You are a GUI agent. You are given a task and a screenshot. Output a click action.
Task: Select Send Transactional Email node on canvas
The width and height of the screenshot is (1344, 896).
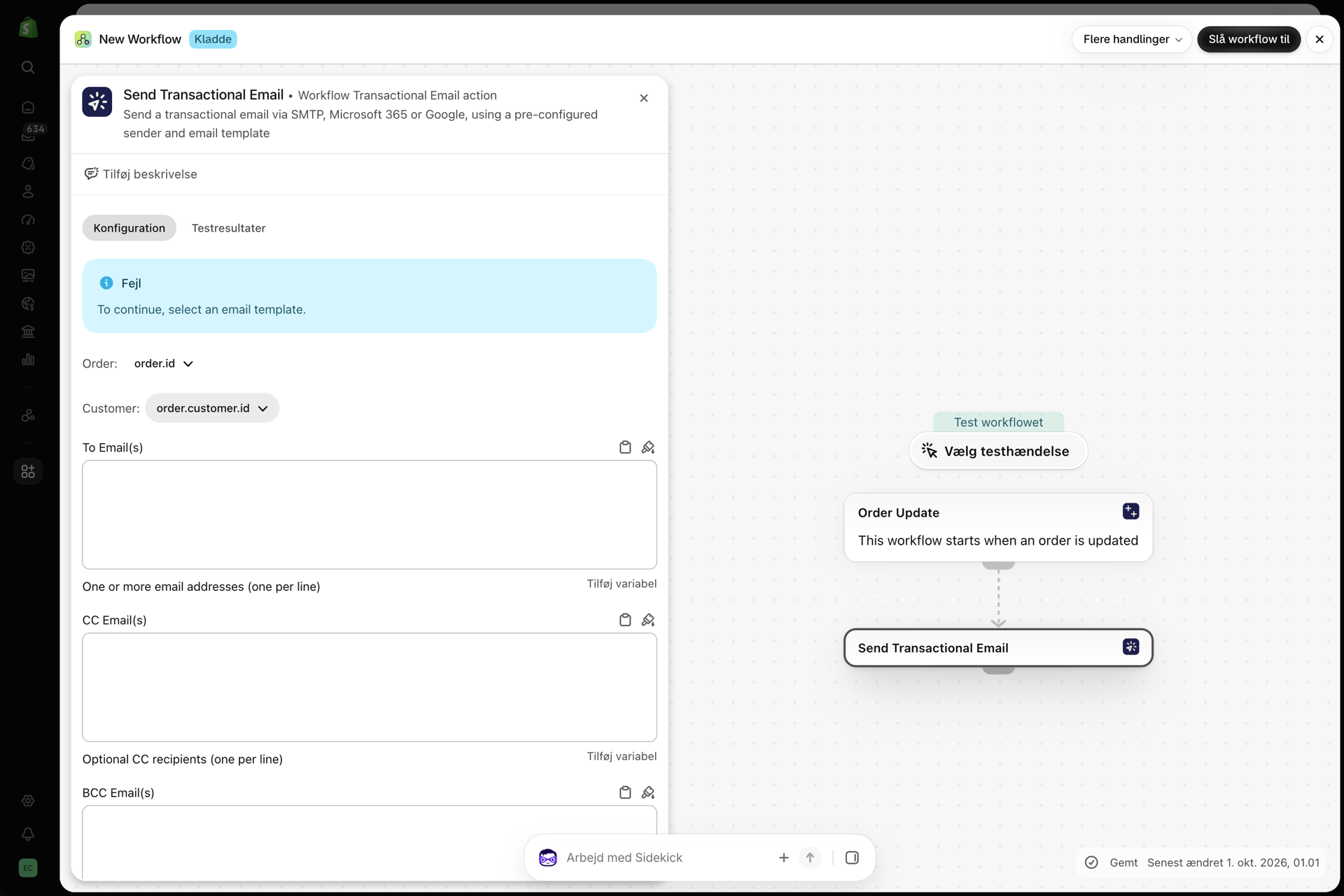(998, 647)
